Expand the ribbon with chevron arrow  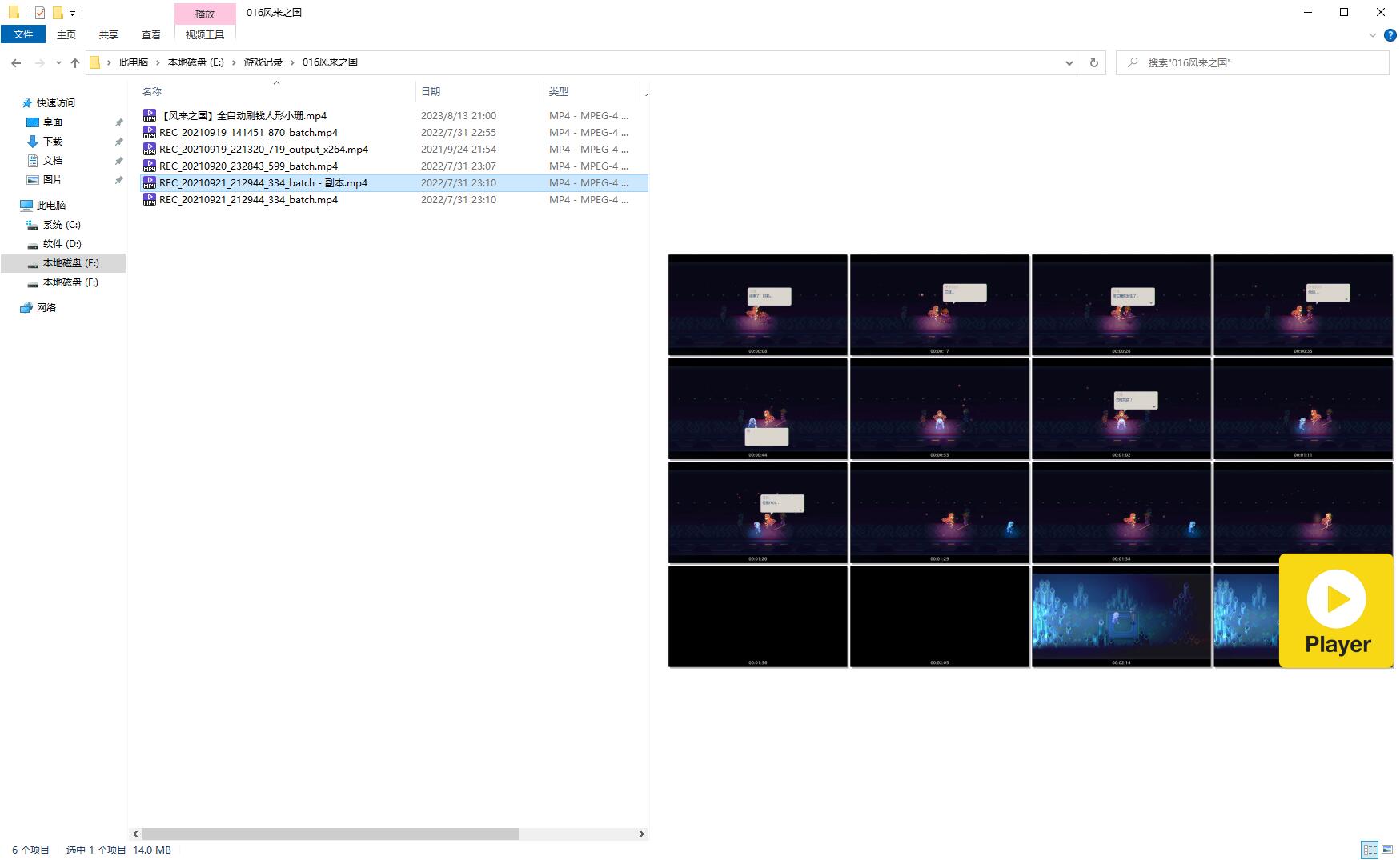[x=1373, y=35]
